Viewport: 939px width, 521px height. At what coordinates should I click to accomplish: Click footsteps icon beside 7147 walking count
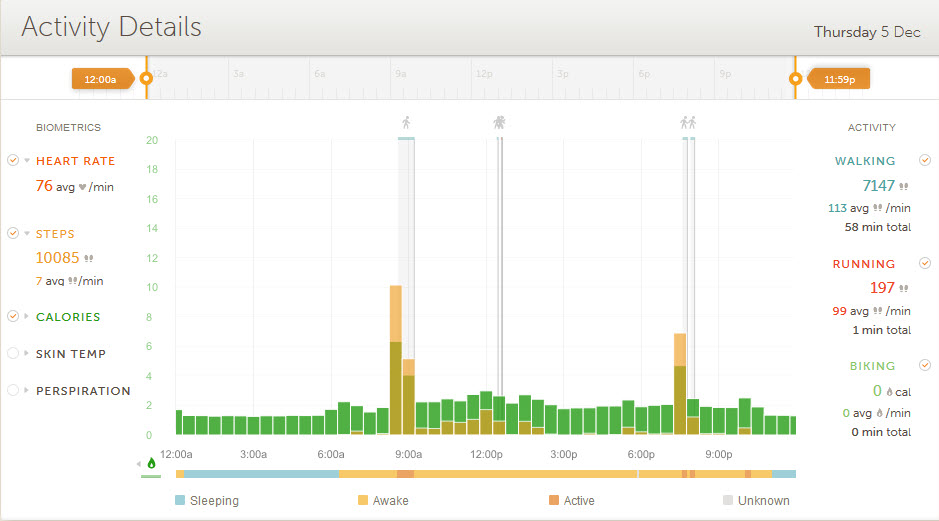(x=904, y=186)
